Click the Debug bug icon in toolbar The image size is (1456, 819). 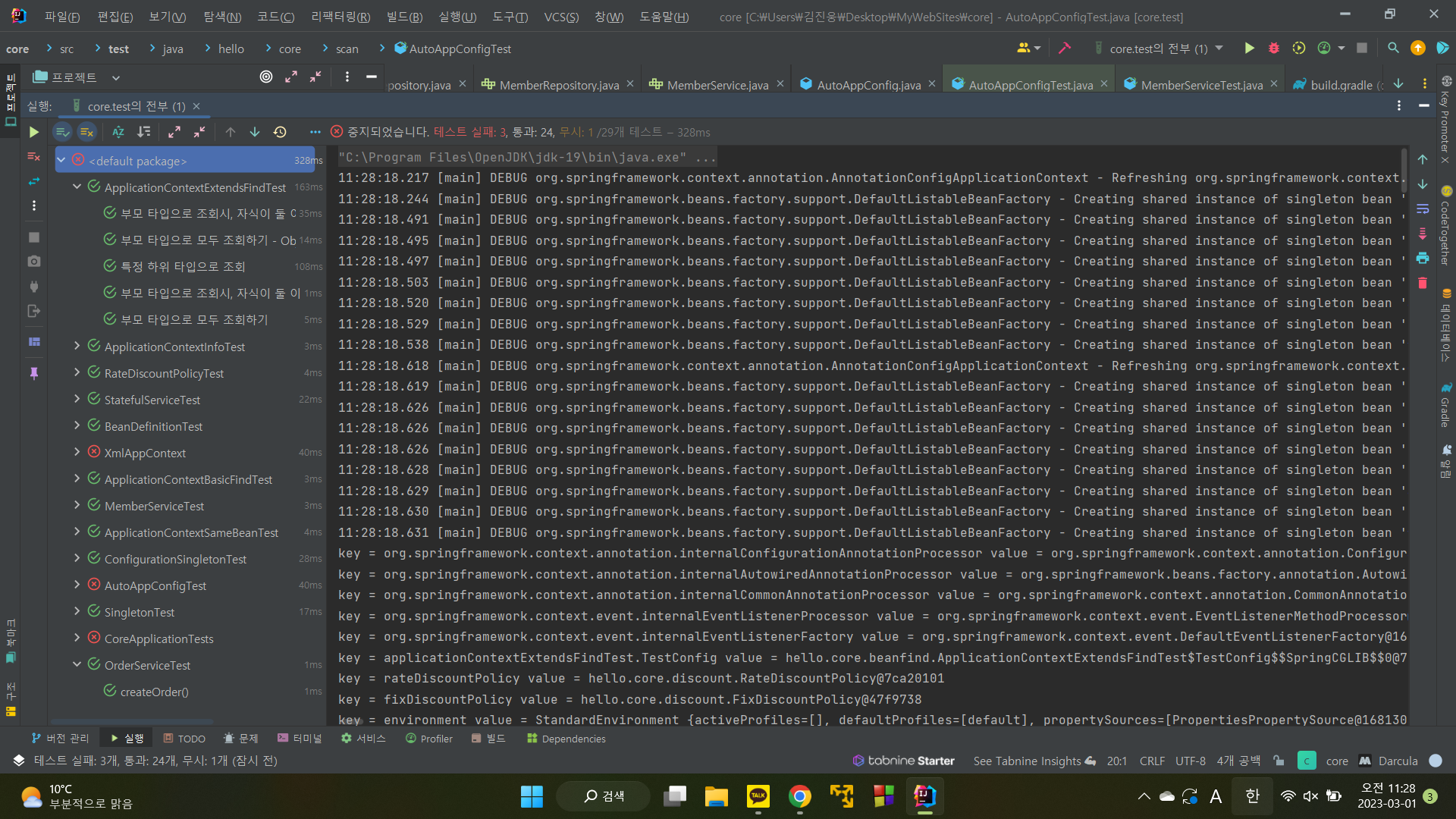click(x=1274, y=49)
